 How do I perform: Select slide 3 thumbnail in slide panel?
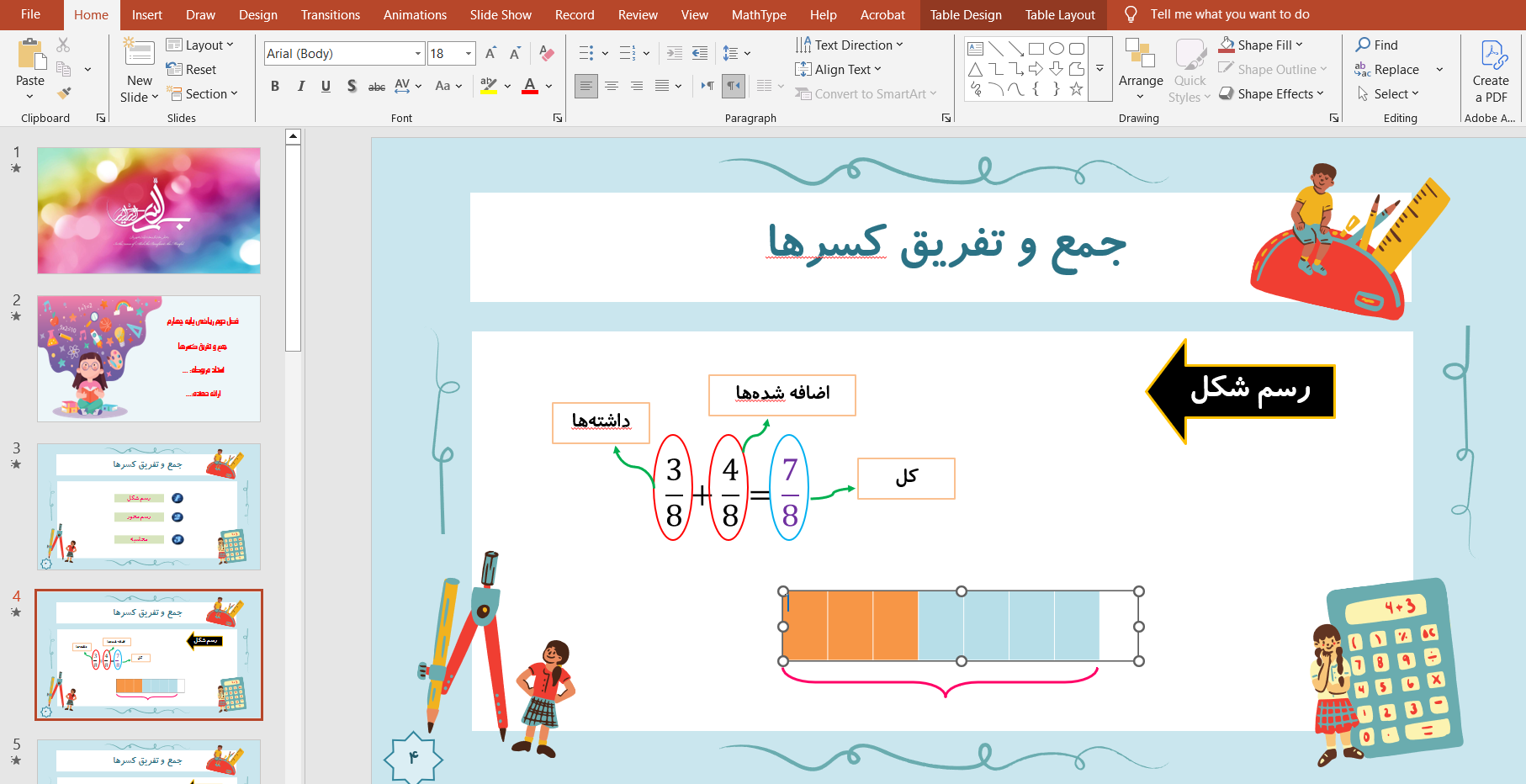[149, 506]
